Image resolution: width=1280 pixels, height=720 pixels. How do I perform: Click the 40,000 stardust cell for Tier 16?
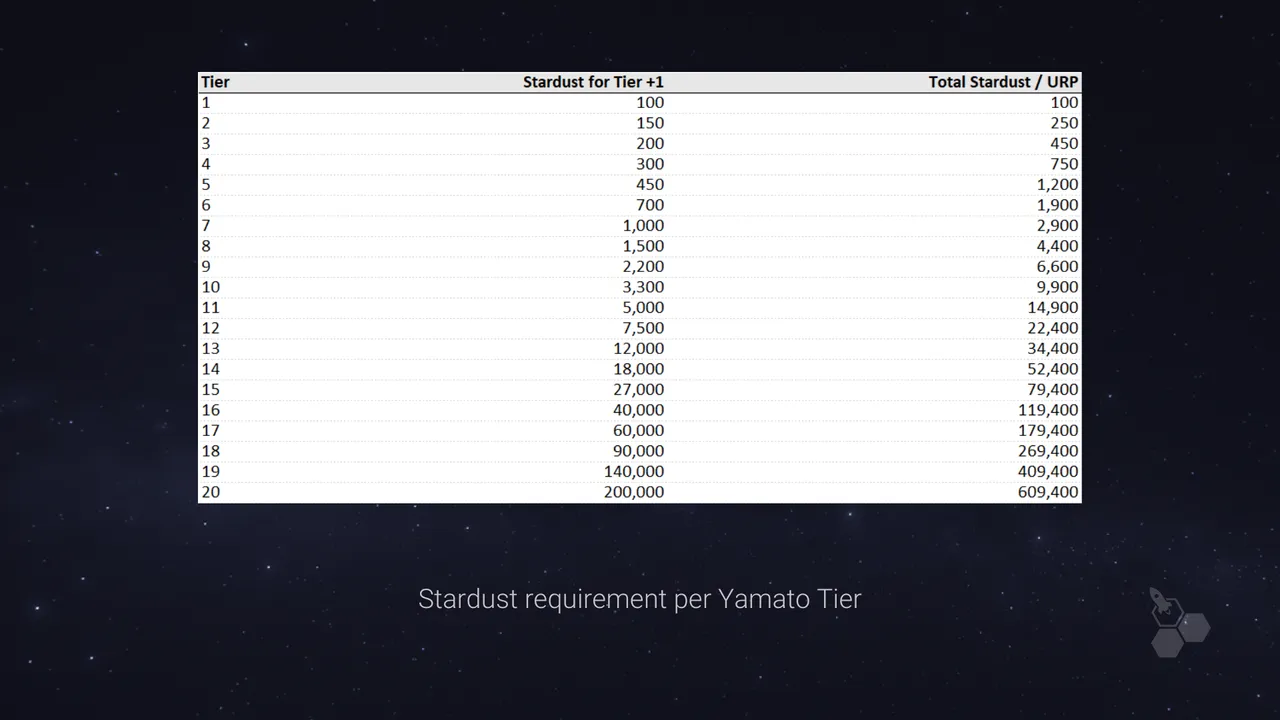pyautogui.click(x=638, y=410)
